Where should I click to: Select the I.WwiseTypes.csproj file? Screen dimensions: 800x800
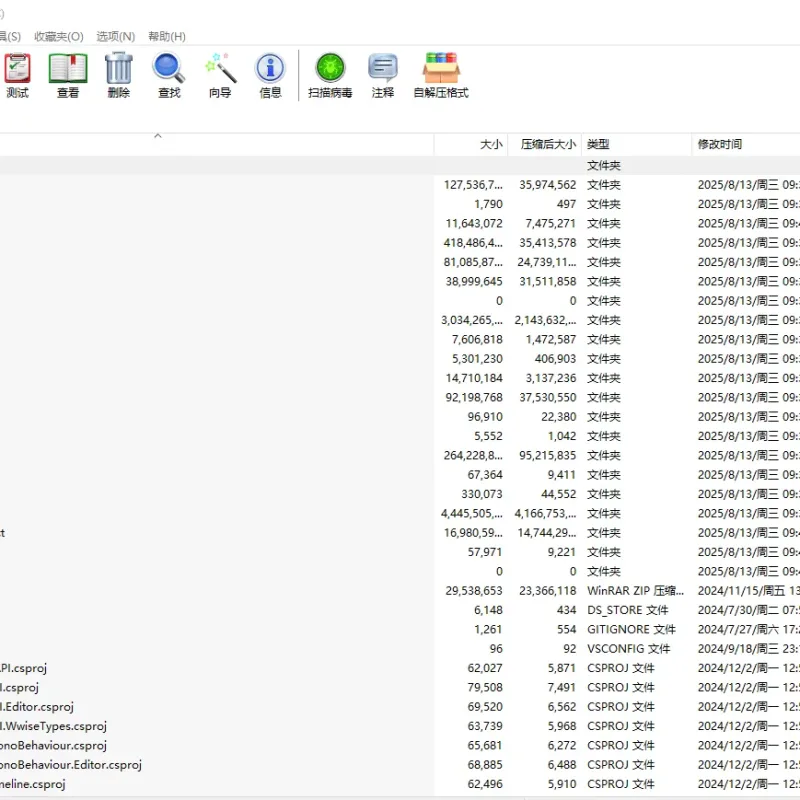click(53, 726)
